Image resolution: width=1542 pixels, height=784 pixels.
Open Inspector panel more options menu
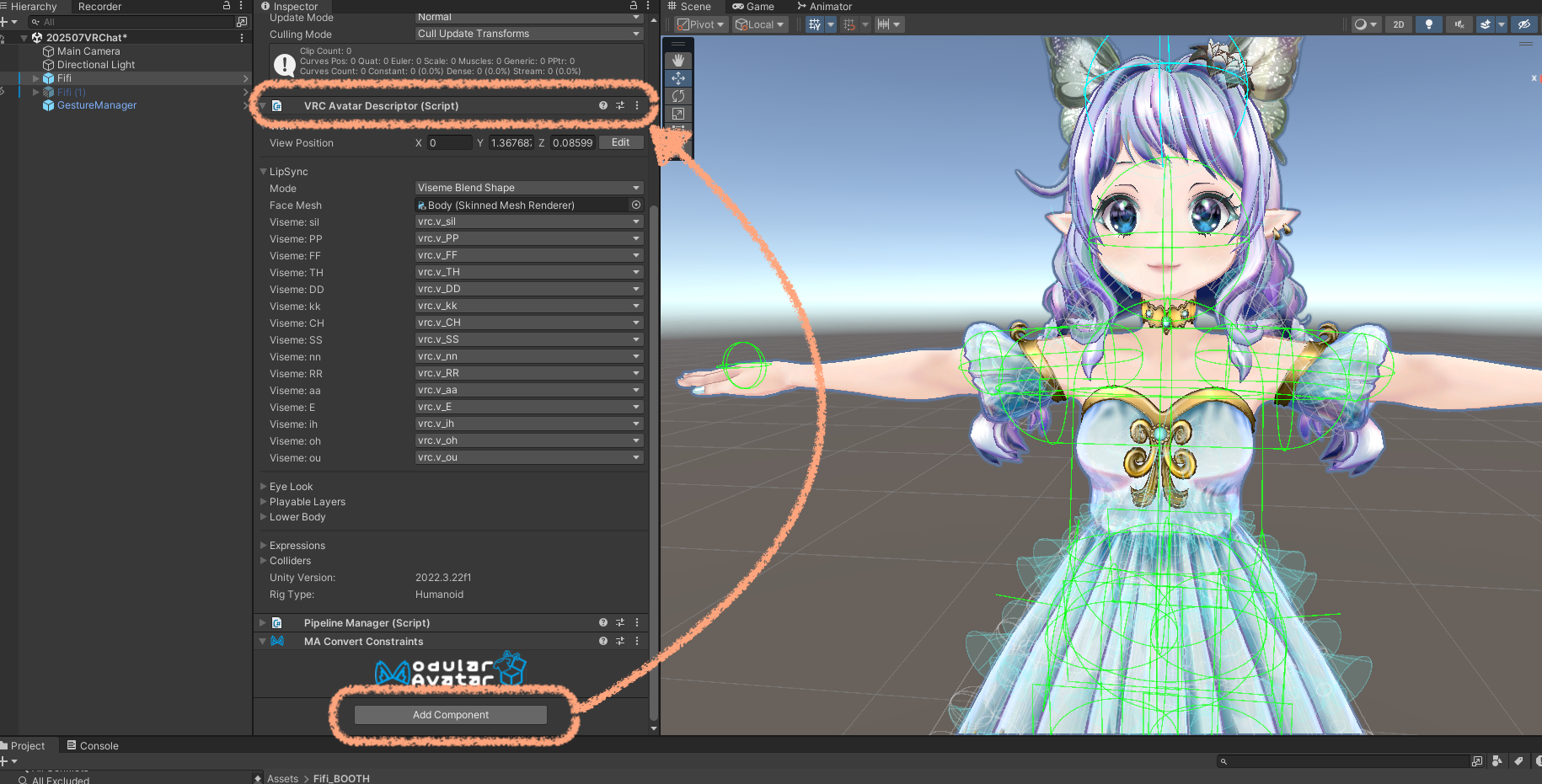648,6
